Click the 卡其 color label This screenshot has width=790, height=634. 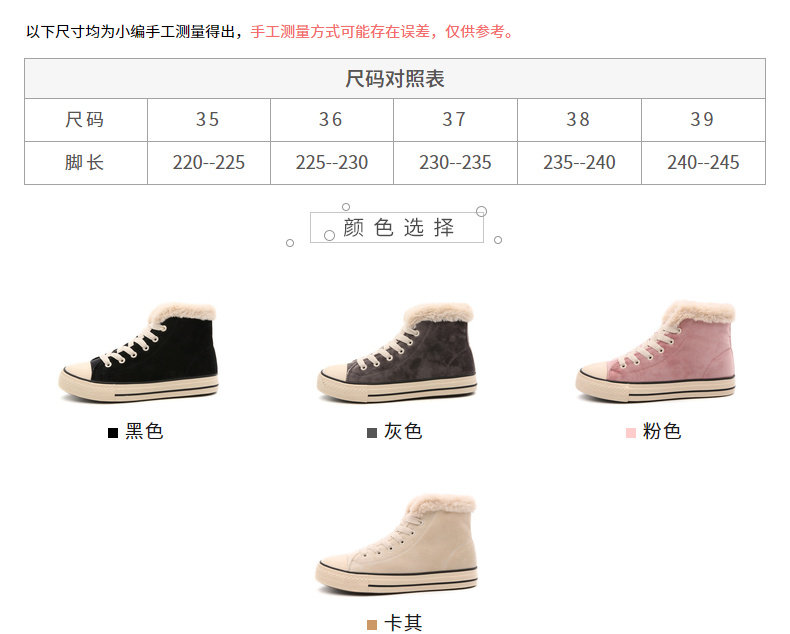click(403, 623)
